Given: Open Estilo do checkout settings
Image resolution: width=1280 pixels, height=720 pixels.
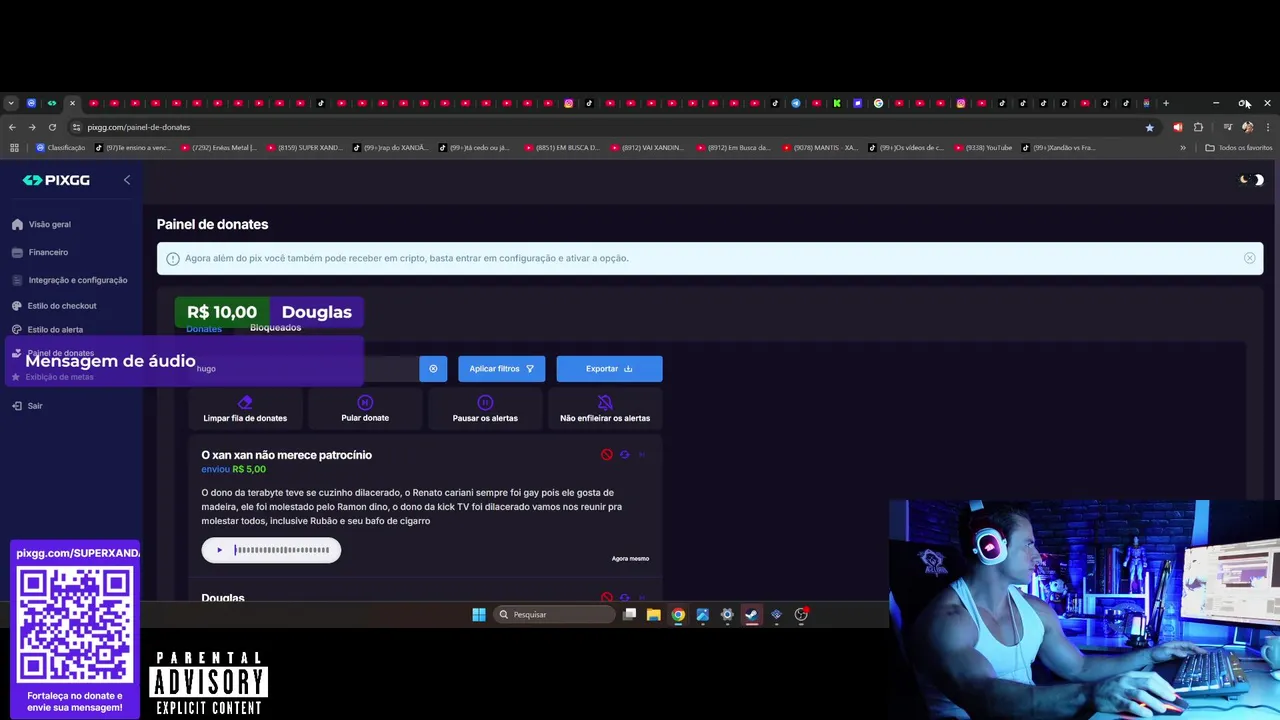Looking at the screenshot, I should [54, 306].
